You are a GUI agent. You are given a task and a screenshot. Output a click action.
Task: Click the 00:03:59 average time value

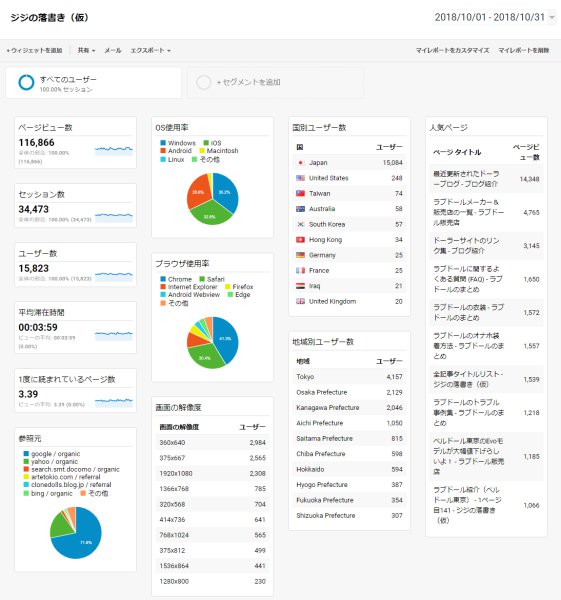click(38, 327)
